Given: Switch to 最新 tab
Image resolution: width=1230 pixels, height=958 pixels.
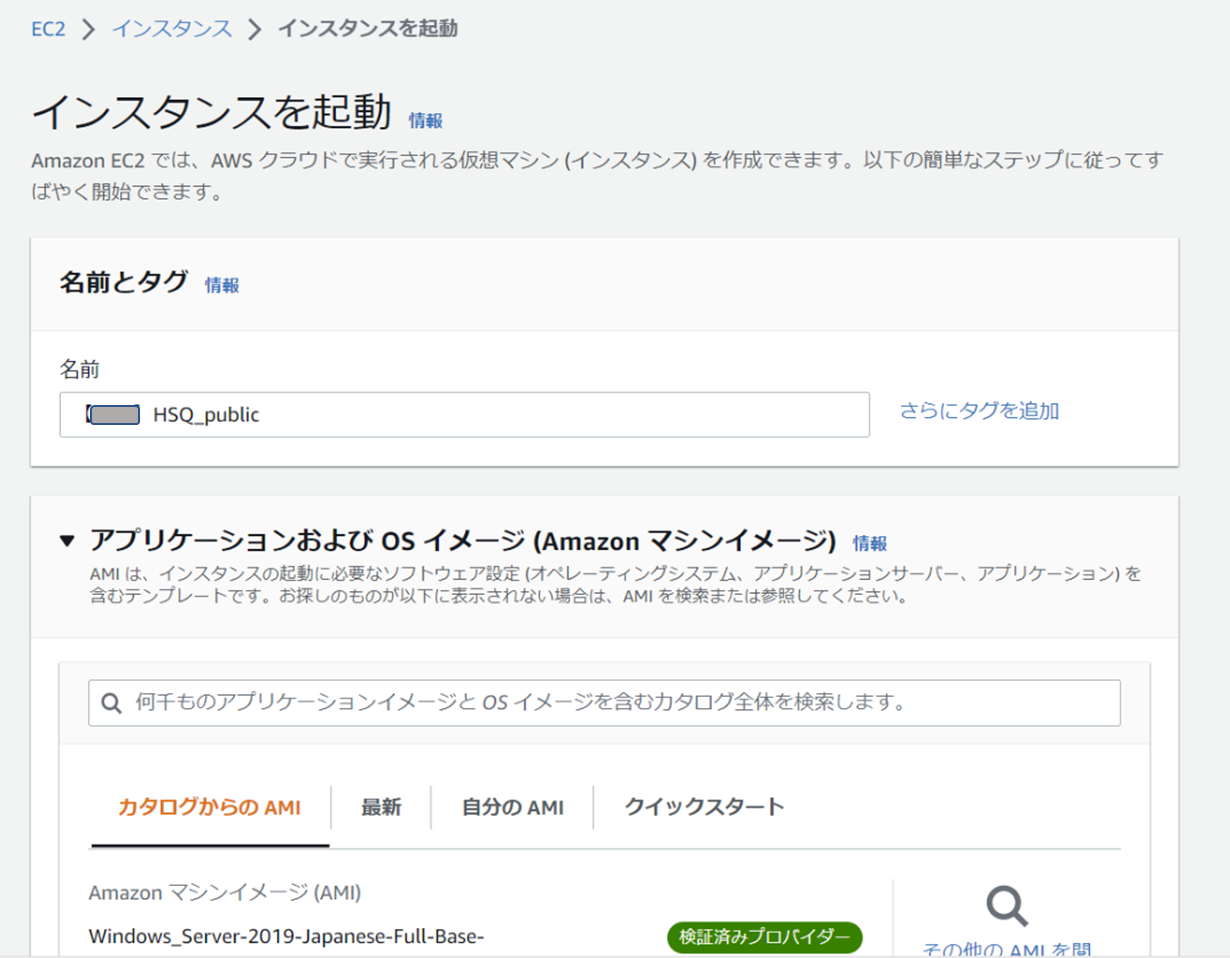Looking at the screenshot, I should (x=381, y=808).
